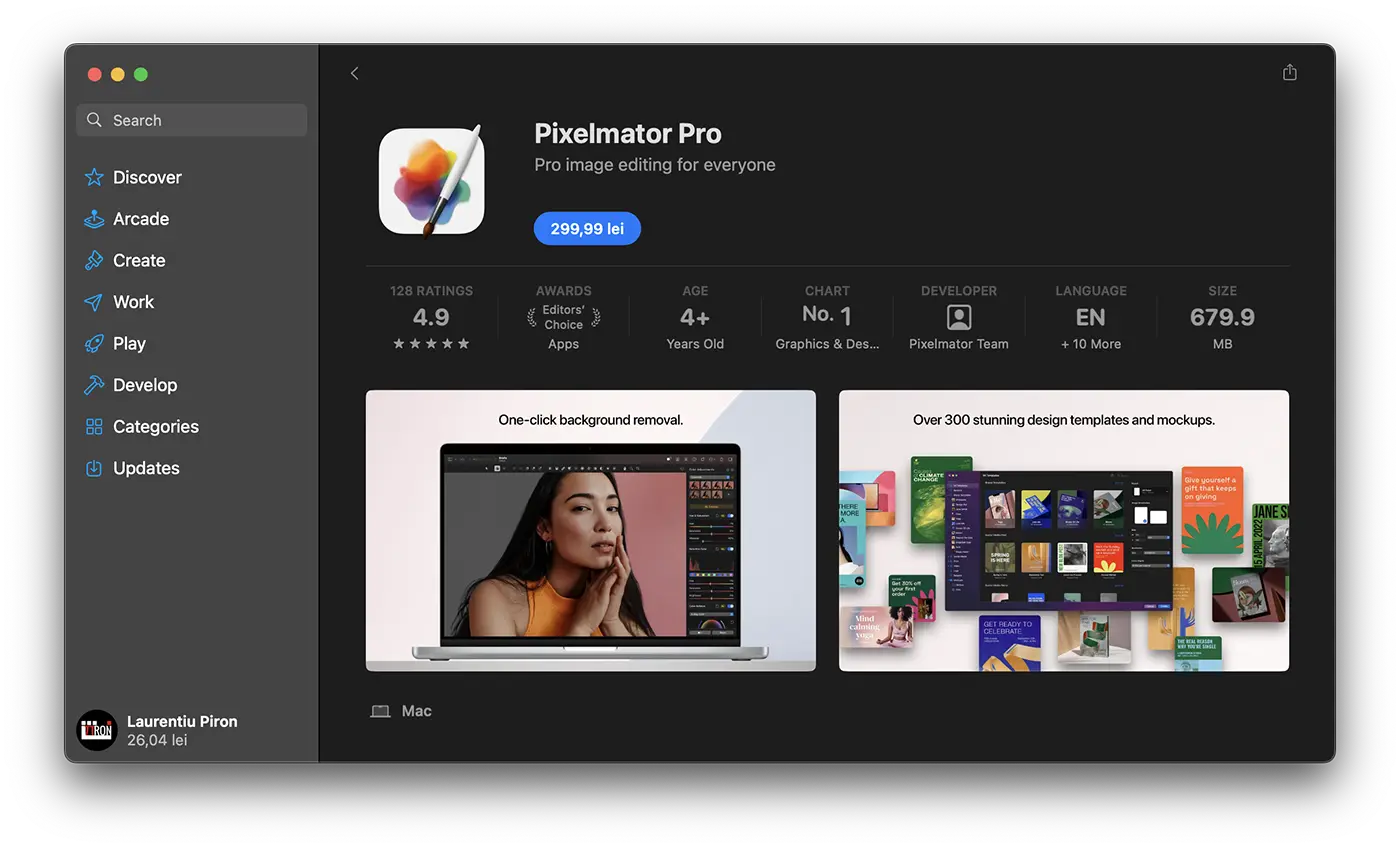Open design templates screenshot thumbnail
The image size is (1400, 848).
pyautogui.click(x=1064, y=531)
